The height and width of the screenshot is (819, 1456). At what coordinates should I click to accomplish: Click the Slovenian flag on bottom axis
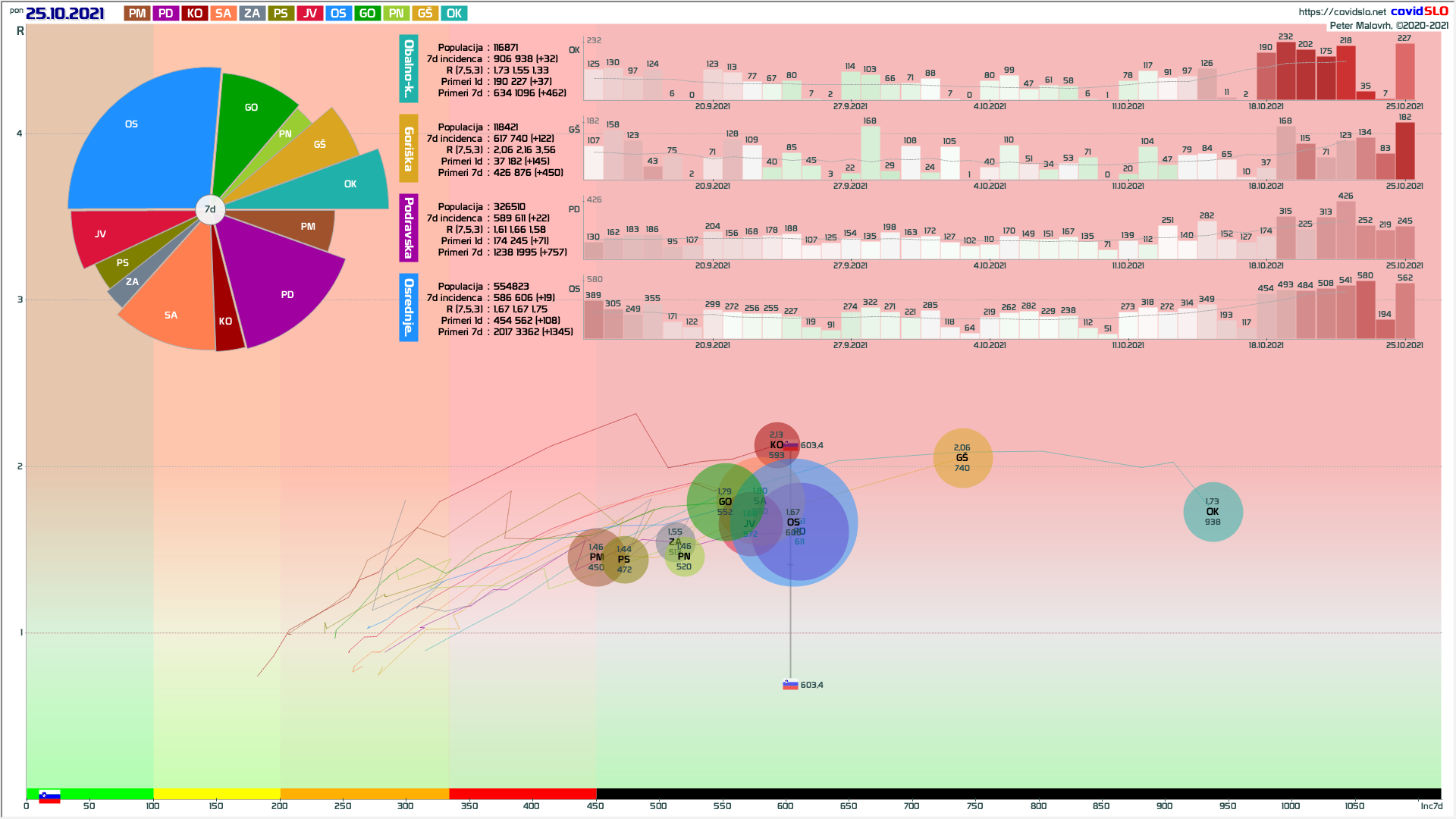click(49, 796)
